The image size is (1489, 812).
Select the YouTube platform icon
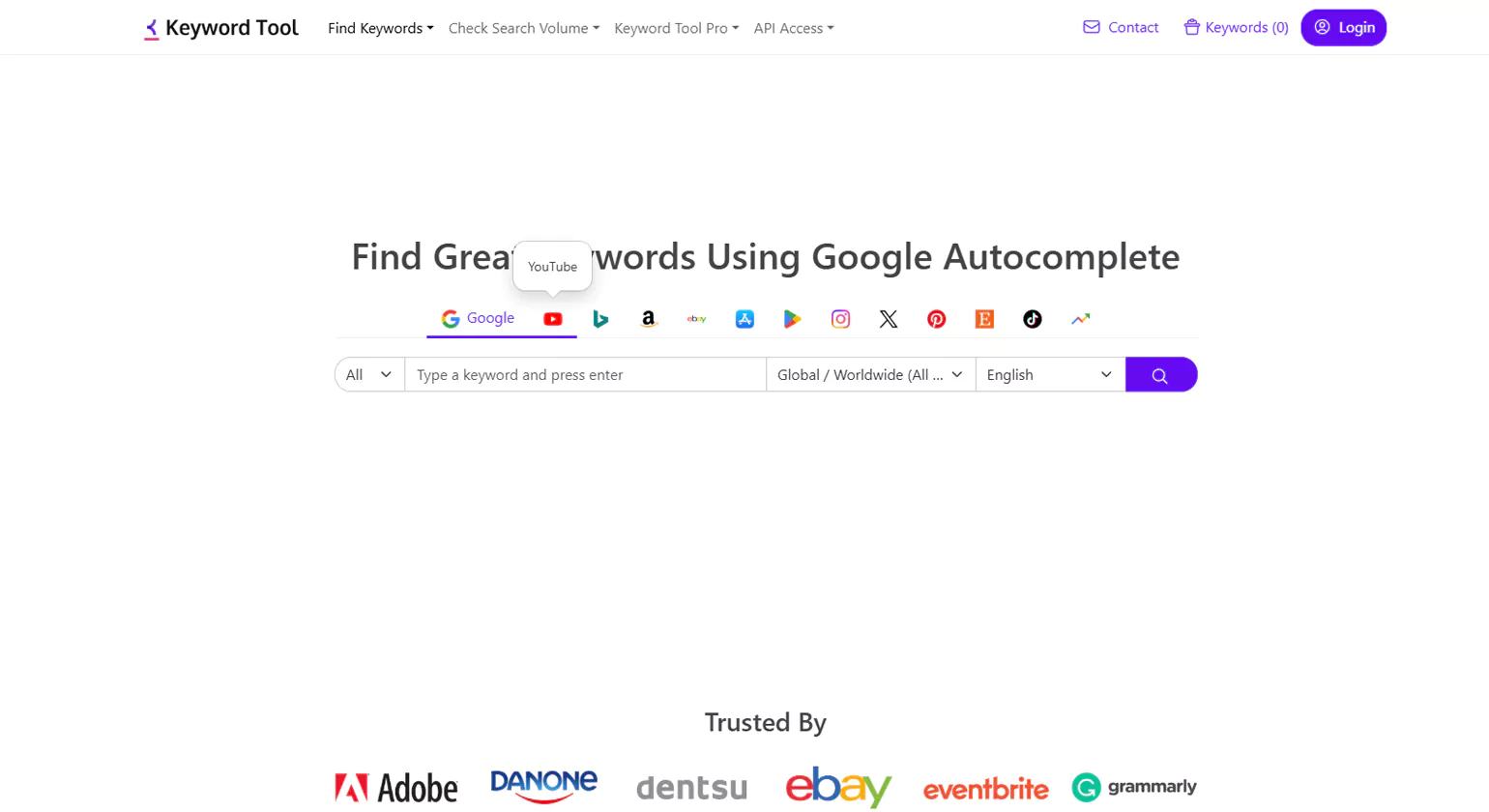coord(552,319)
